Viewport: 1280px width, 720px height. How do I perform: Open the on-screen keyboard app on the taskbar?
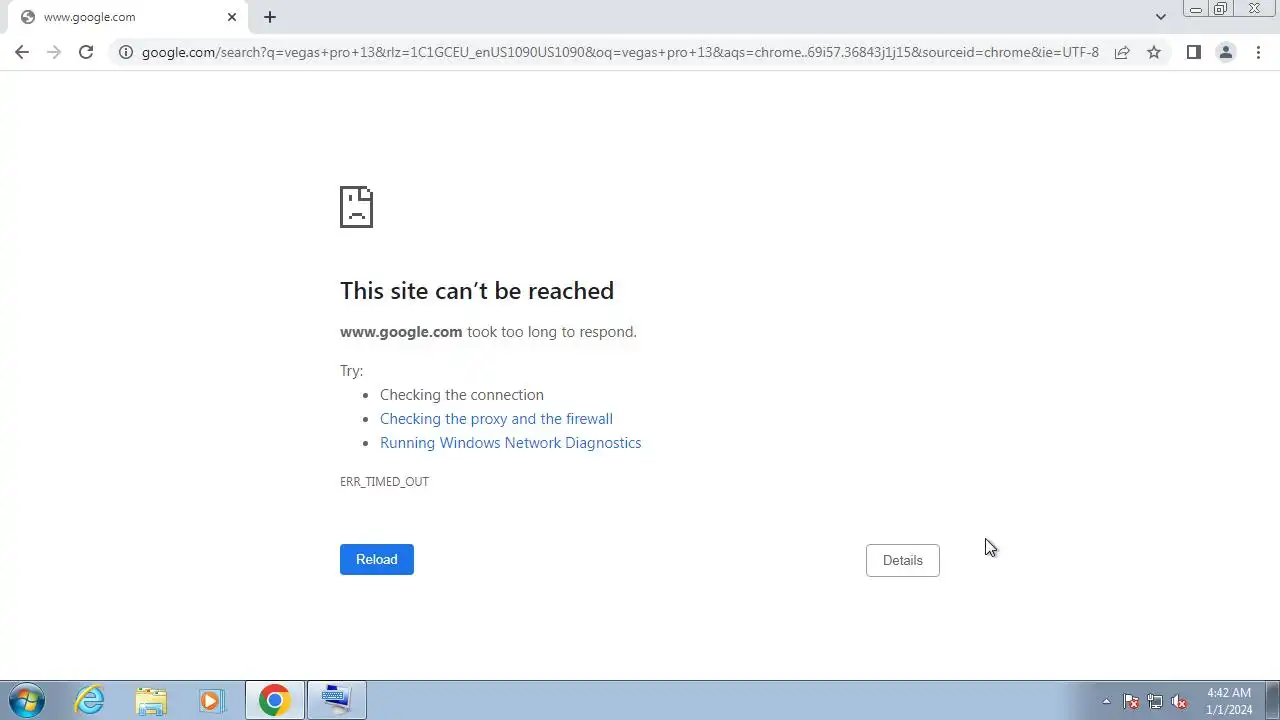(x=337, y=700)
